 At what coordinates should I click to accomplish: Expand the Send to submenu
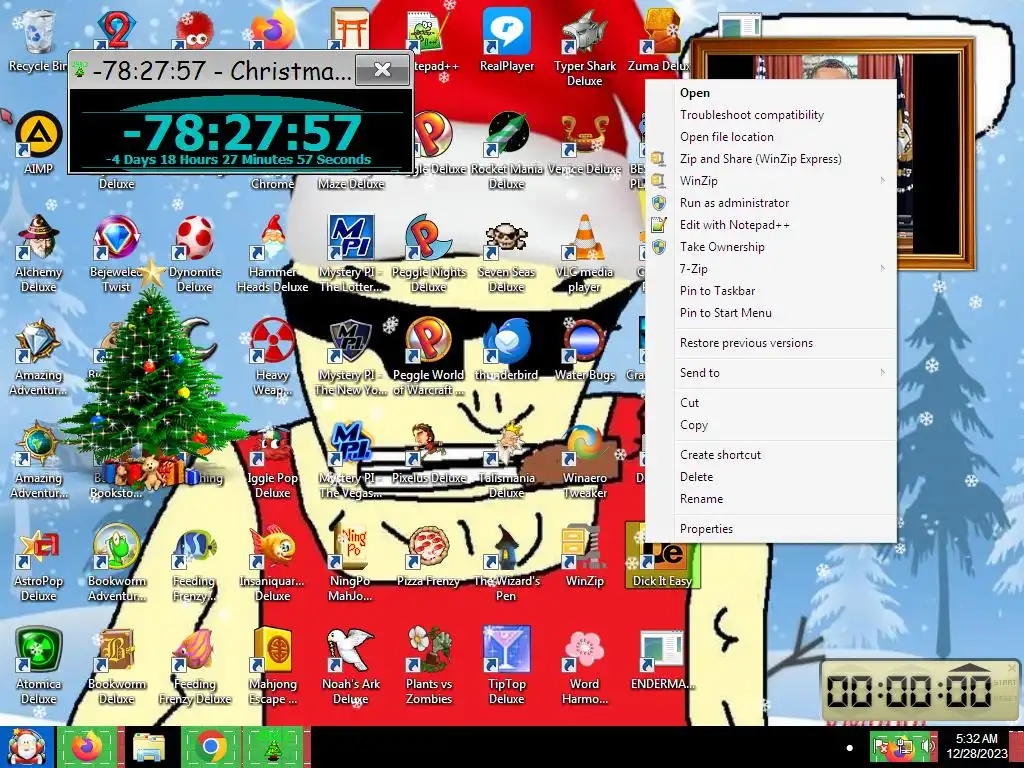(x=771, y=373)
